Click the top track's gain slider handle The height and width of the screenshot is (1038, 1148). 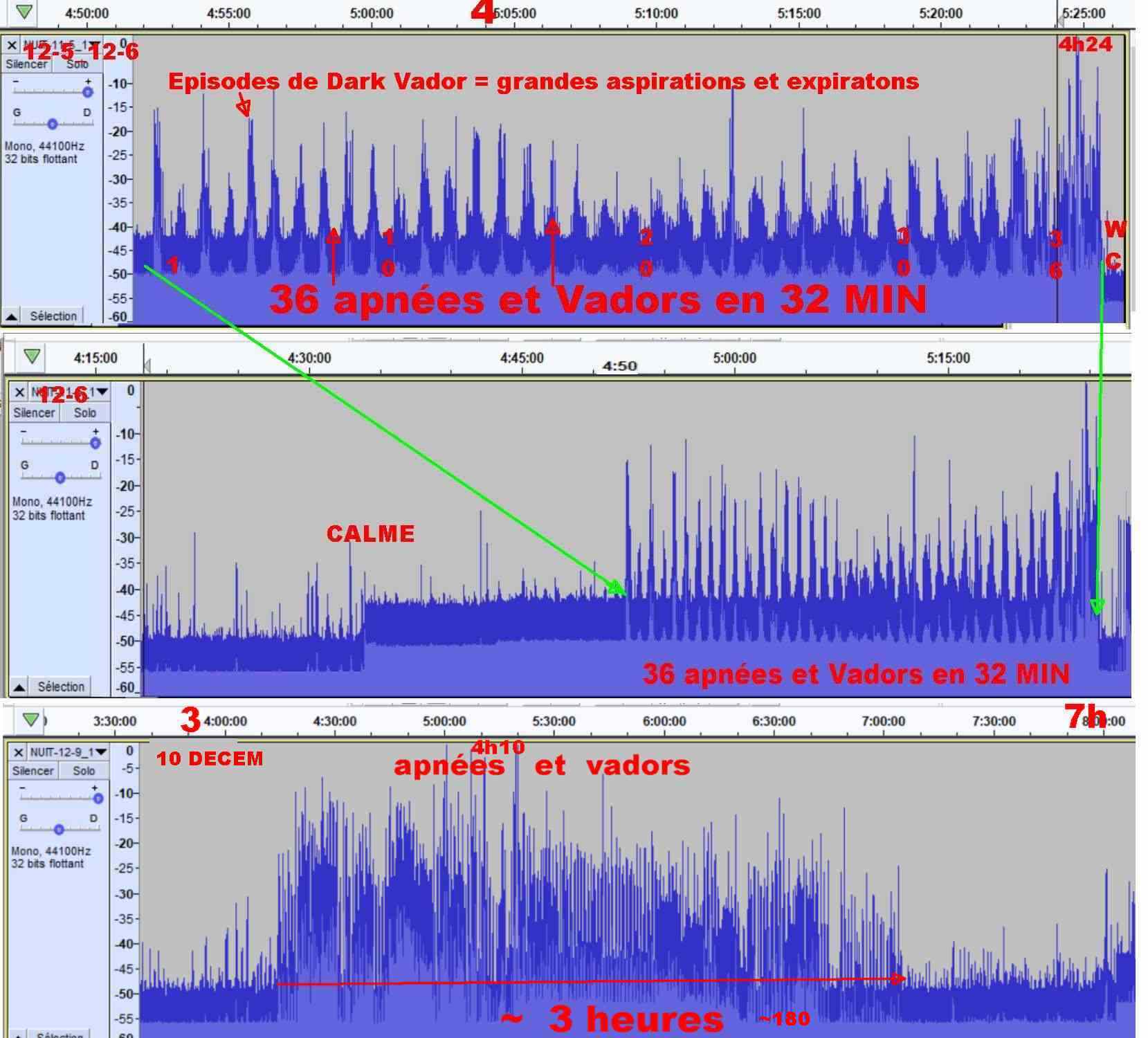87,92
